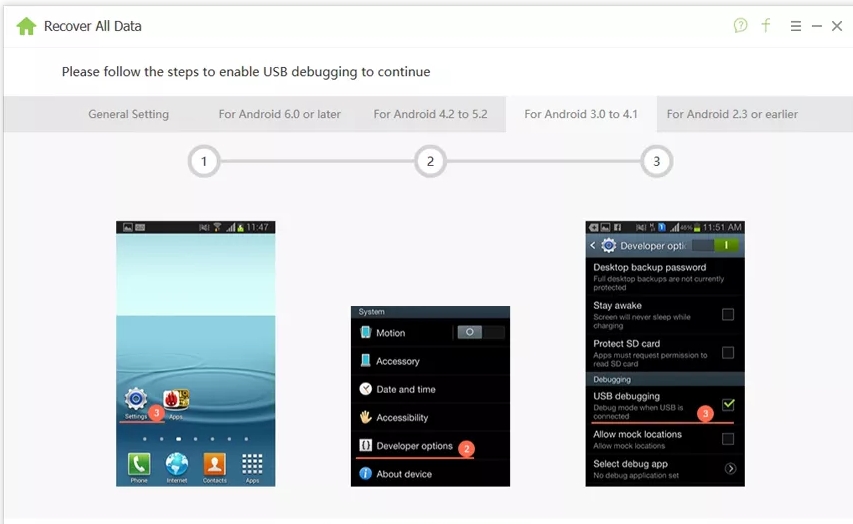The height and width of the screenshot is (524, 853).
Task: Click the Contacts icon on phone screenshot
Action: 214,464
